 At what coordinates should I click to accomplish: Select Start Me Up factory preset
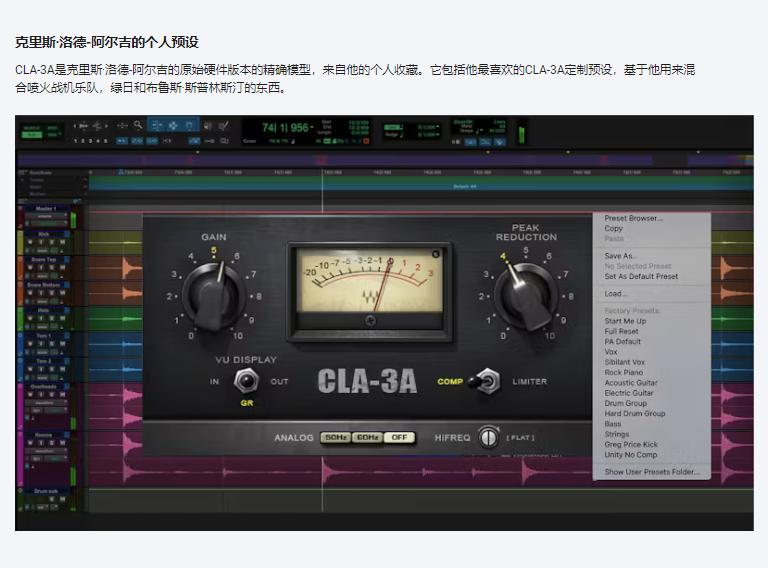625,321
